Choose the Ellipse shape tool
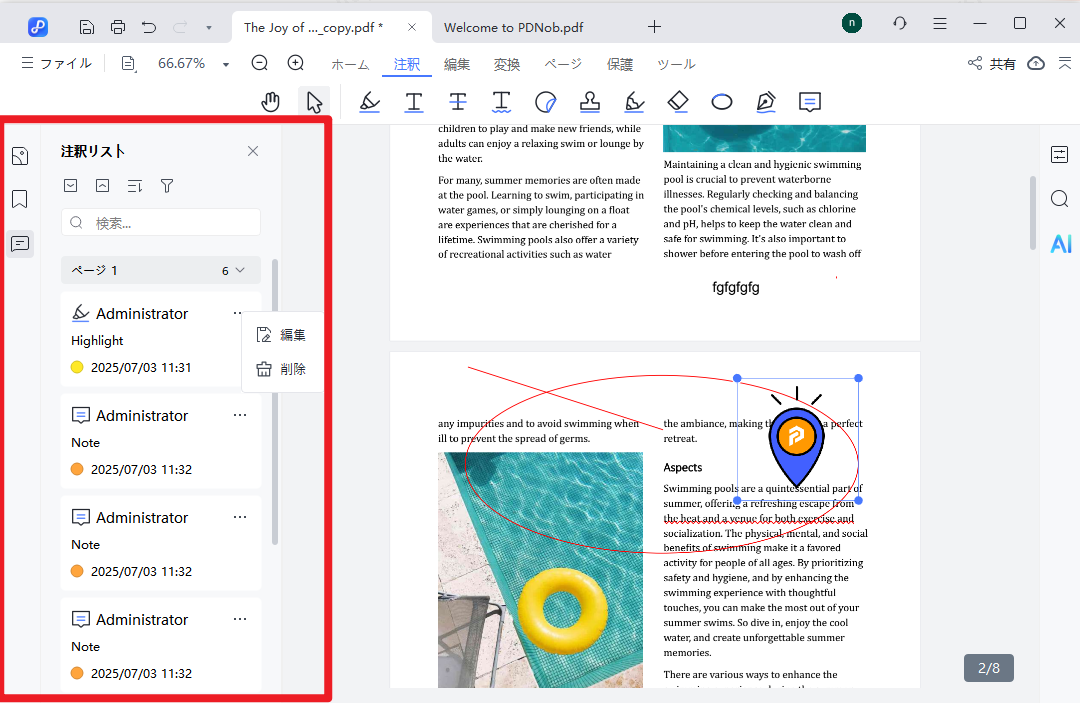This screenshot has height=703, width=1080. [722, 102]
